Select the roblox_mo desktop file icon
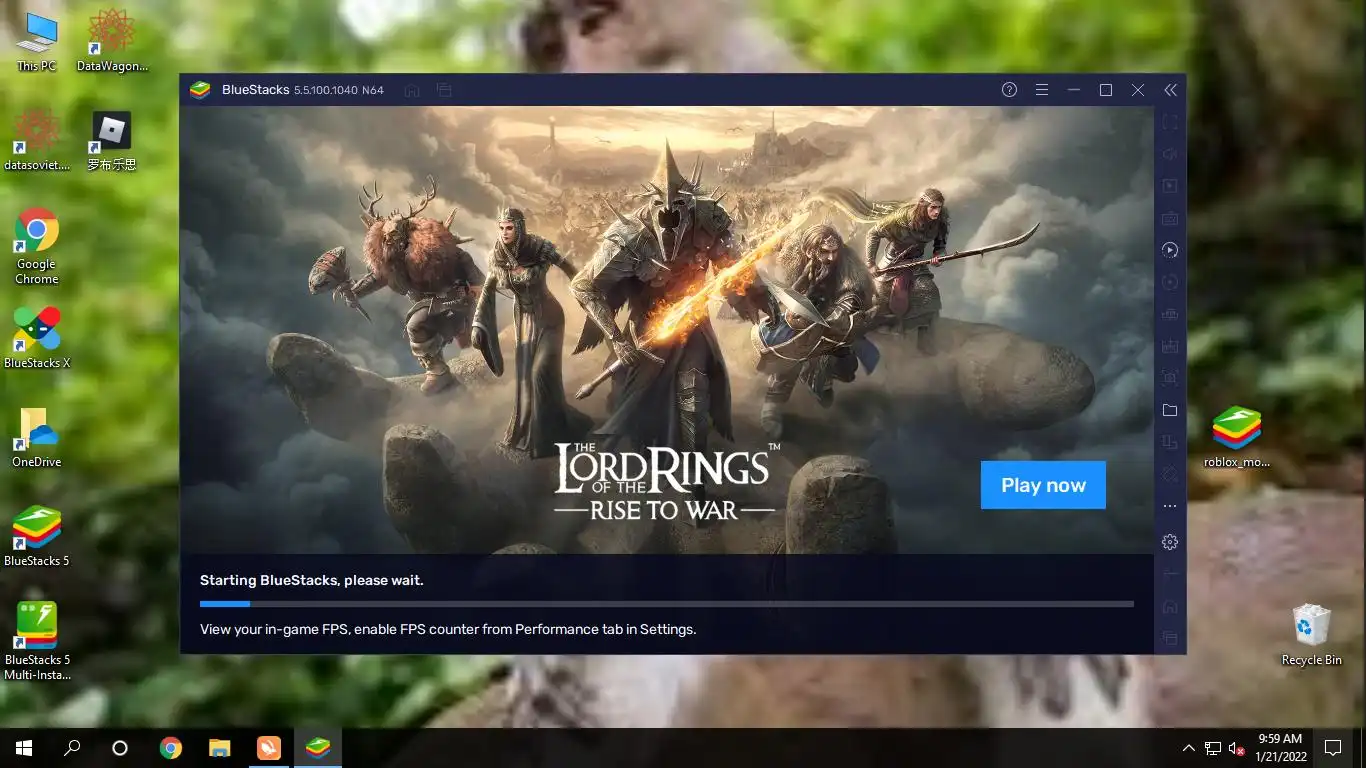This screenshot has height=768, width=1366. coord(1237,437)
